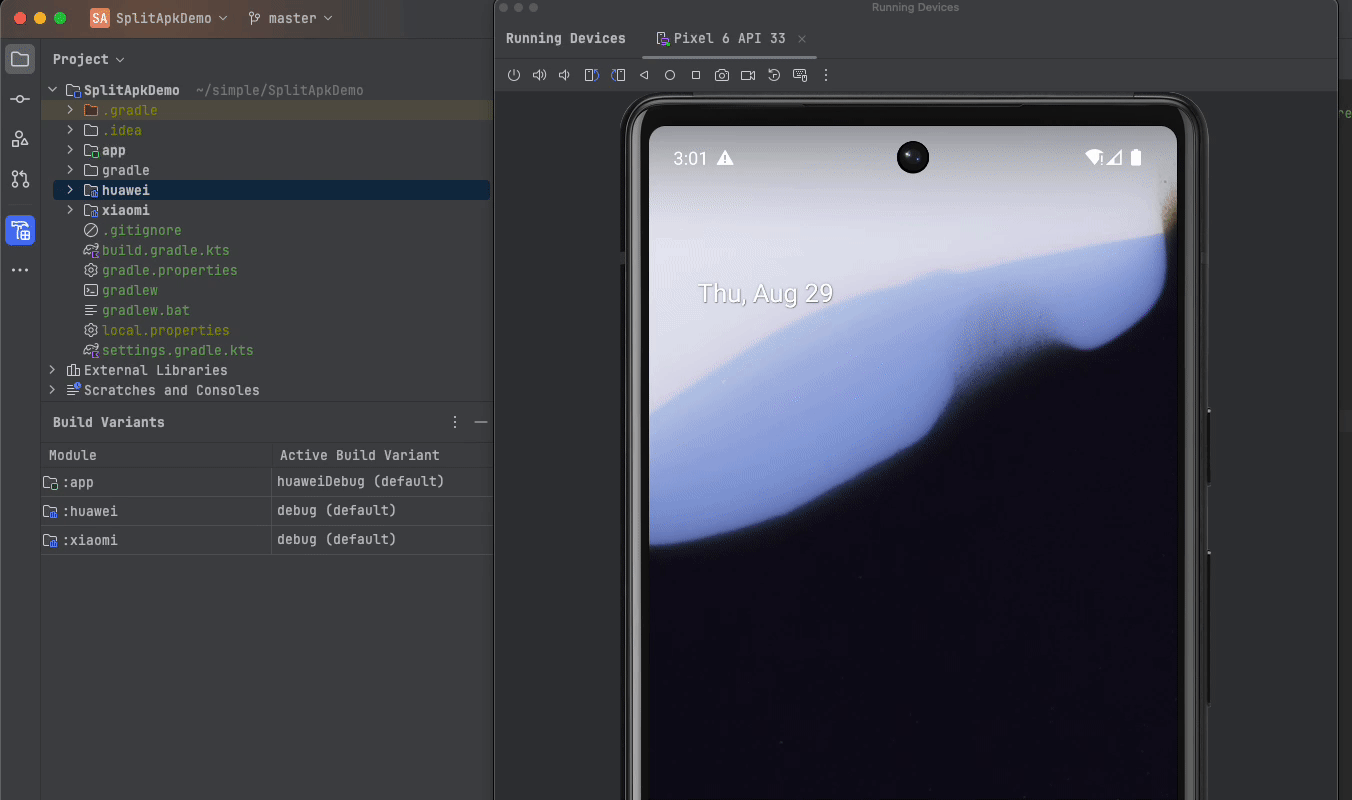Screen dimensions: 1352x800
Task: Select the gradlew.bat file
Action: 145,310
